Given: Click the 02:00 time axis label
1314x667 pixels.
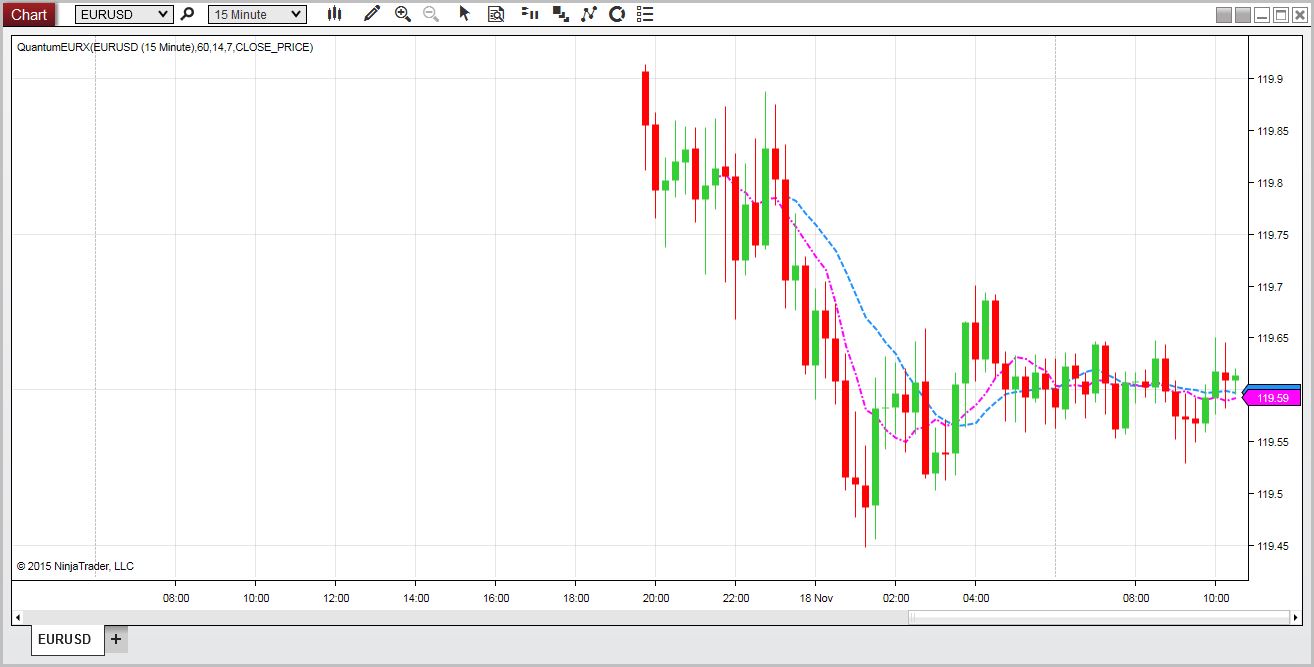Looking at the screenshot, I should click(896, 598).
